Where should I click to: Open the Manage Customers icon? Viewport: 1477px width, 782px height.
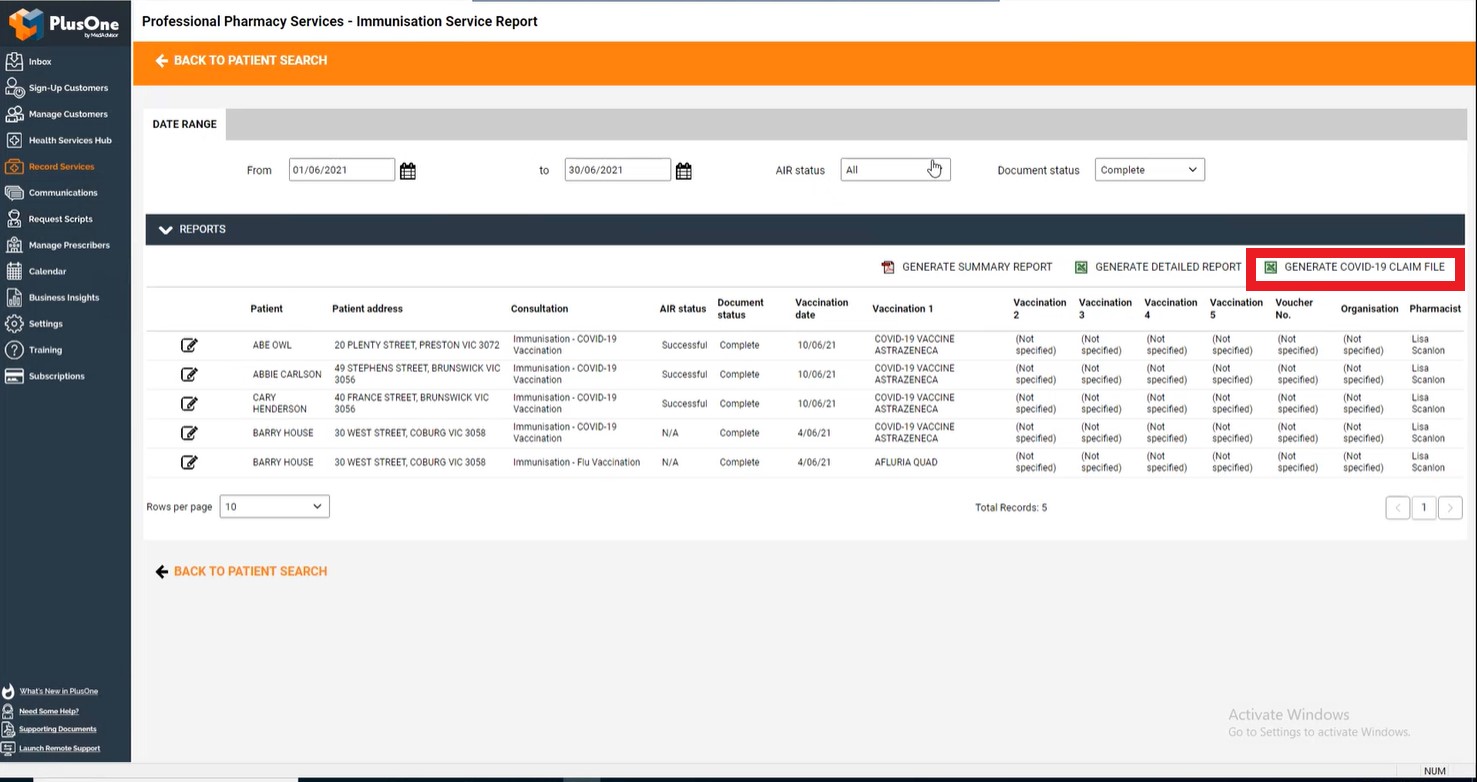pos(14,114)
